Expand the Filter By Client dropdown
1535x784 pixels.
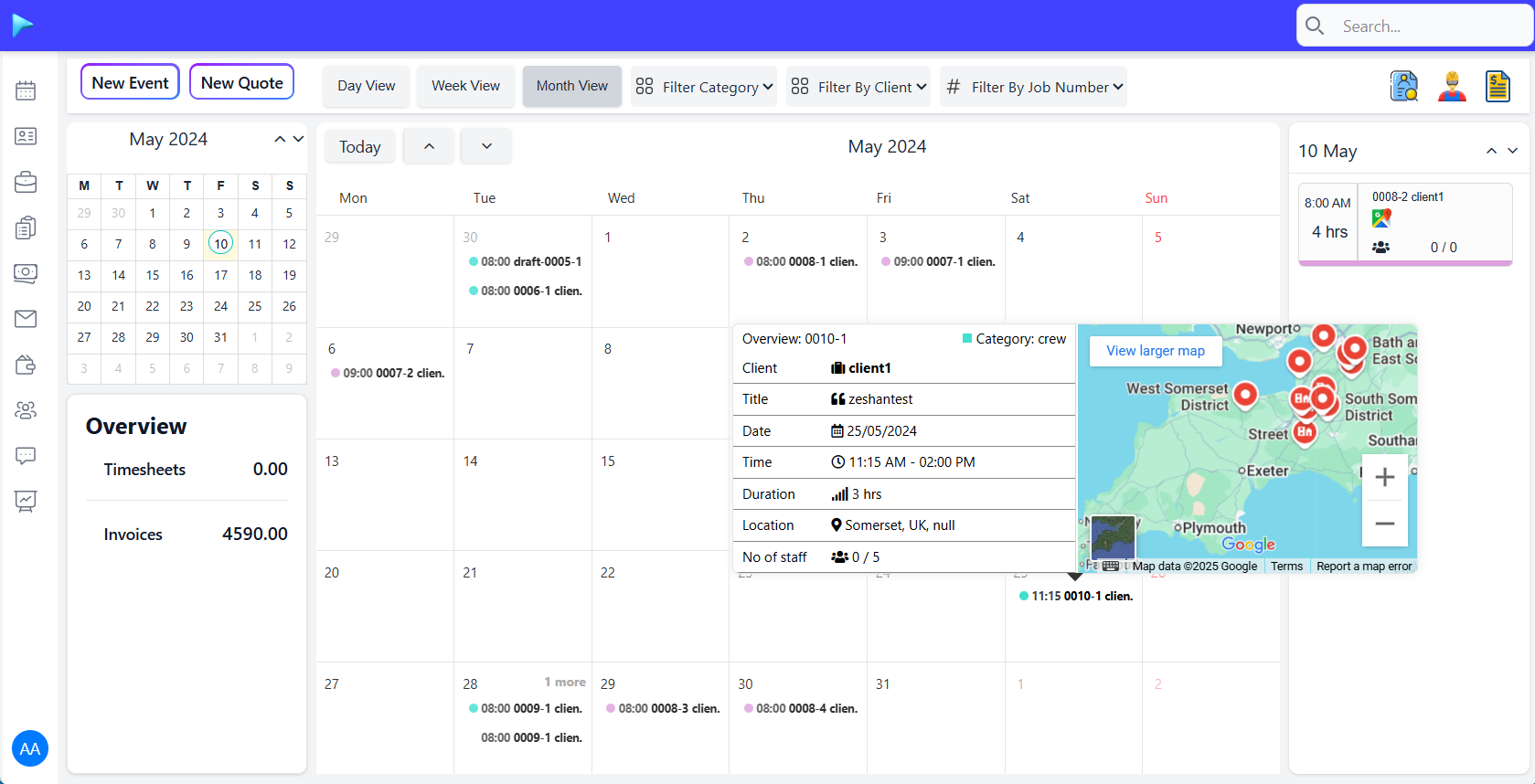[x=858, y=87]
